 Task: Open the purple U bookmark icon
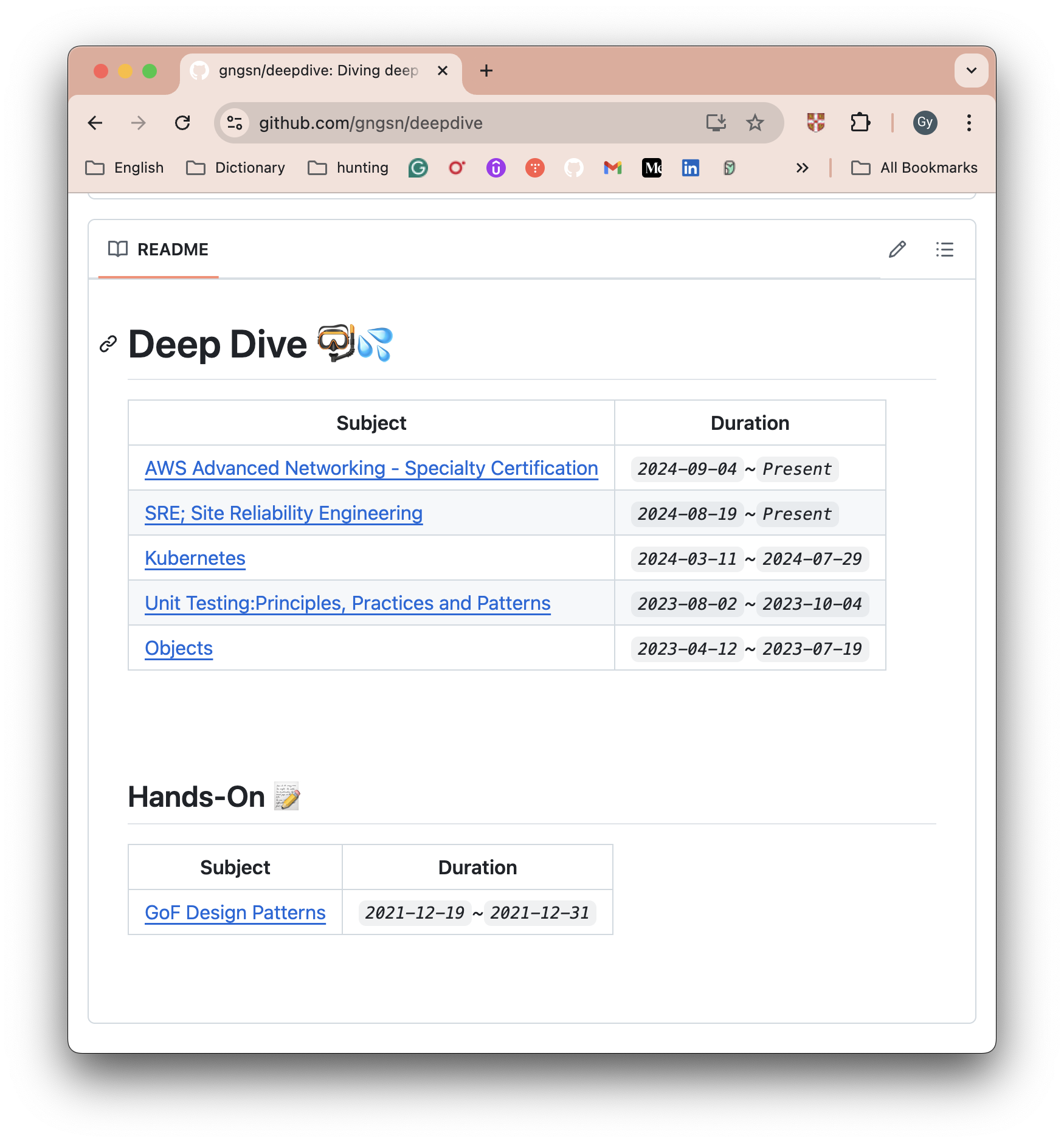[x=496, y=168]
